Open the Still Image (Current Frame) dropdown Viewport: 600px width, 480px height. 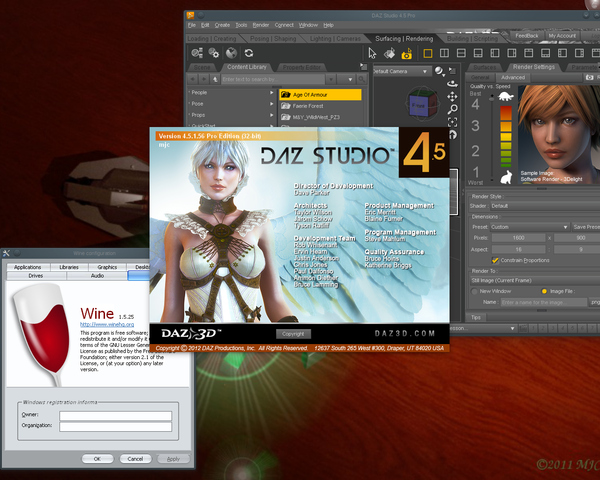point(535,281)
